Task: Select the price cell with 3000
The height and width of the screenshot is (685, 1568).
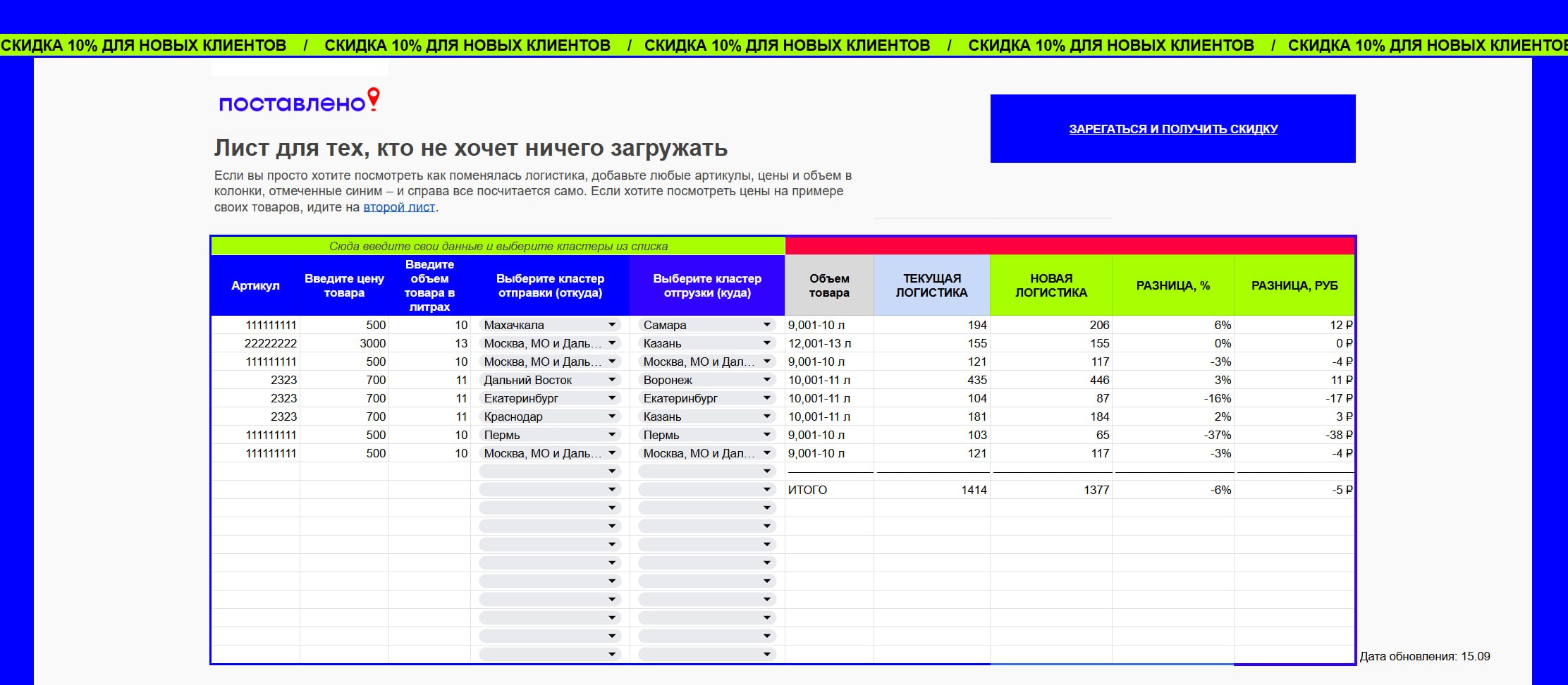Action: (x=345, y=343)
